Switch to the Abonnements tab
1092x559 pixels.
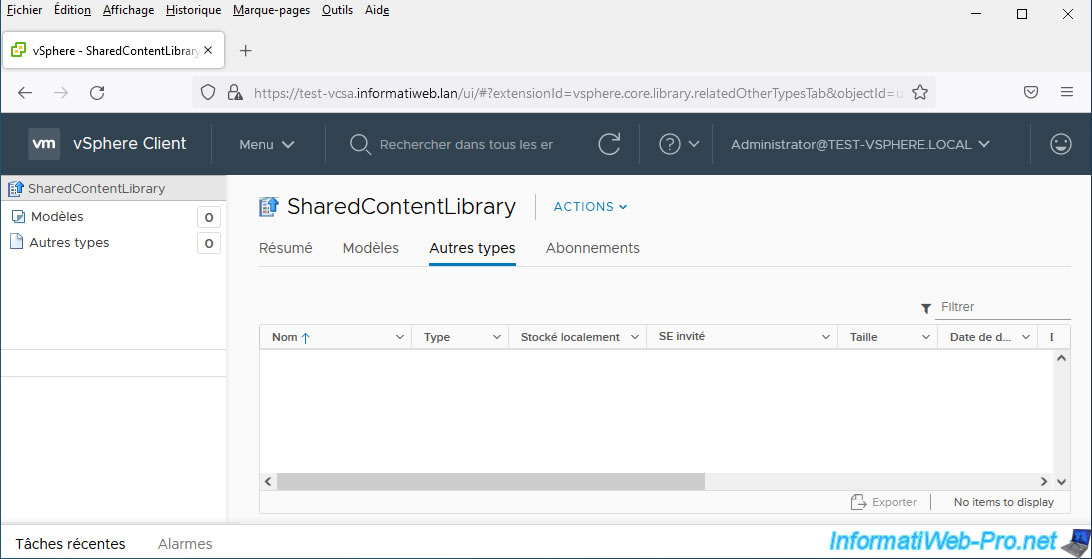(x=592, y=248)
